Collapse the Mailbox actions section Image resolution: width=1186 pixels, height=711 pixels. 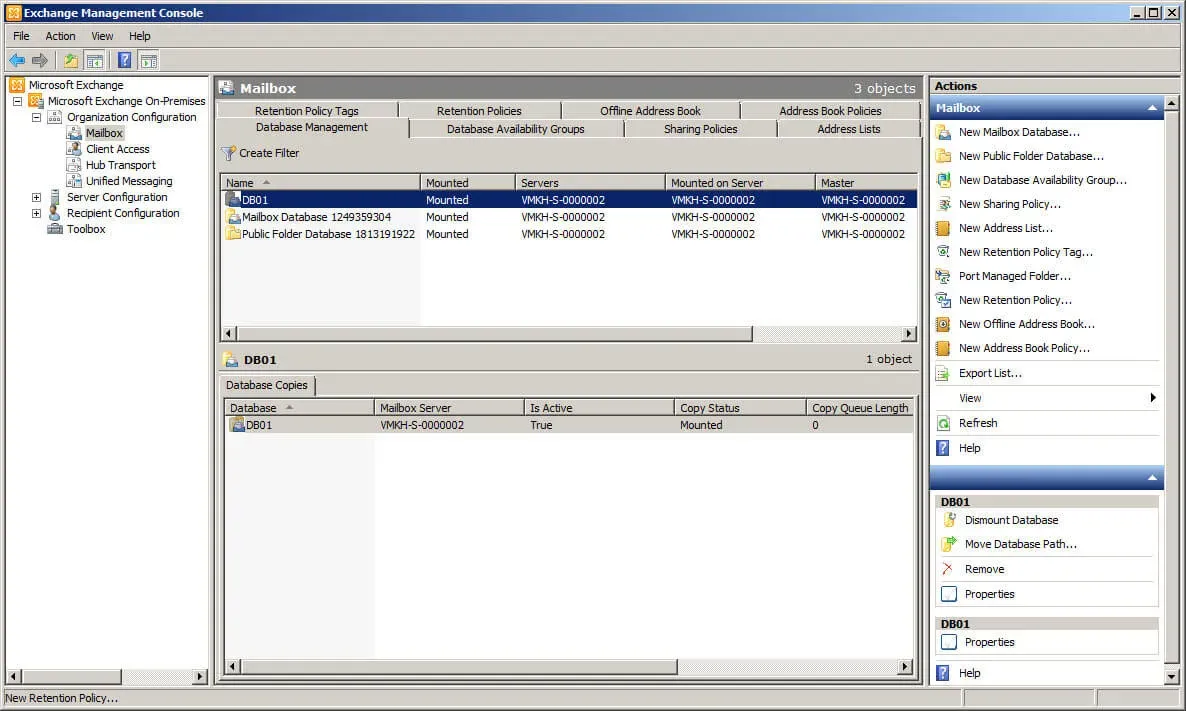[x=1151, y=108]
